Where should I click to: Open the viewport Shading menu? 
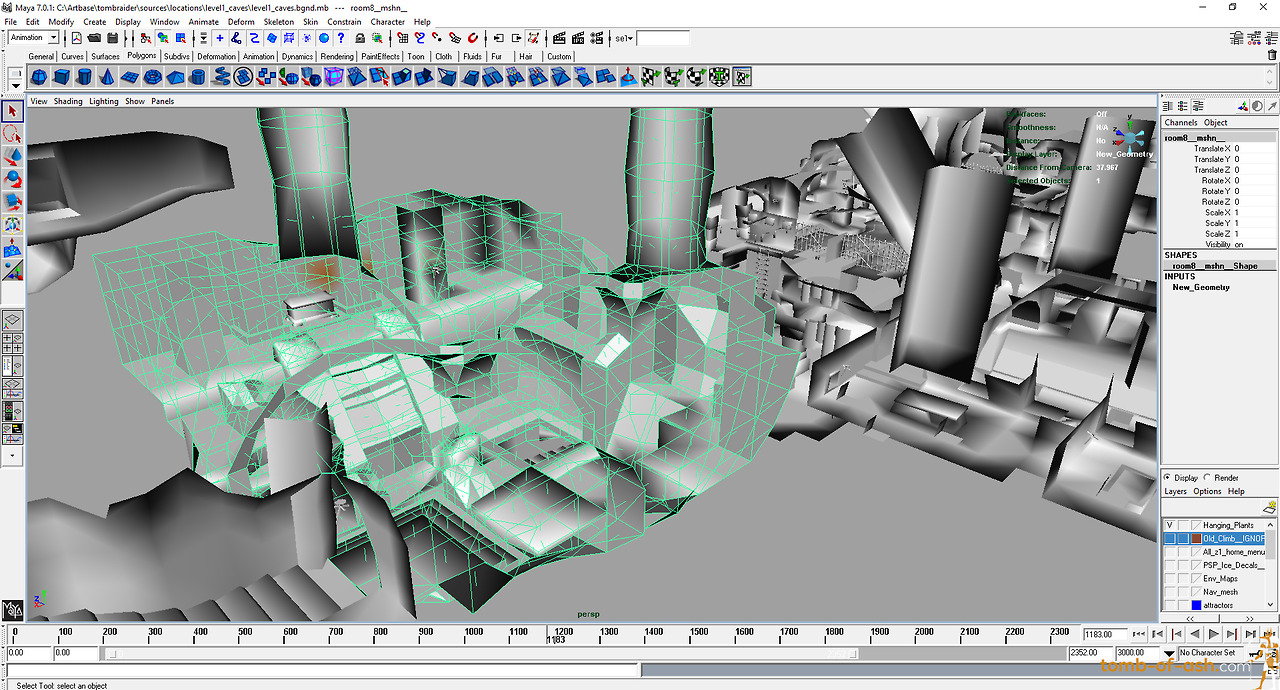[x=68, y=101]
